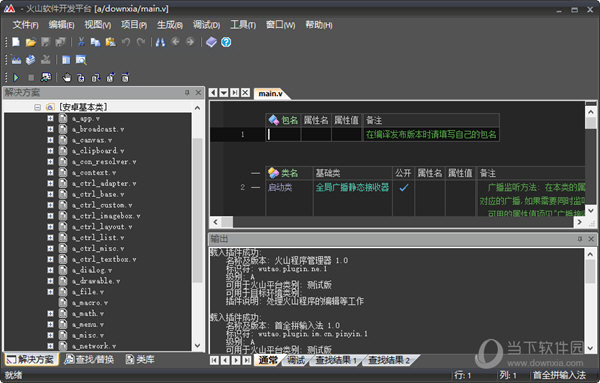Image resolution: width=600 pixels, height=383 pixels.
Task: Open the 生成(B) menu
Action: click(x=170, y=25)
